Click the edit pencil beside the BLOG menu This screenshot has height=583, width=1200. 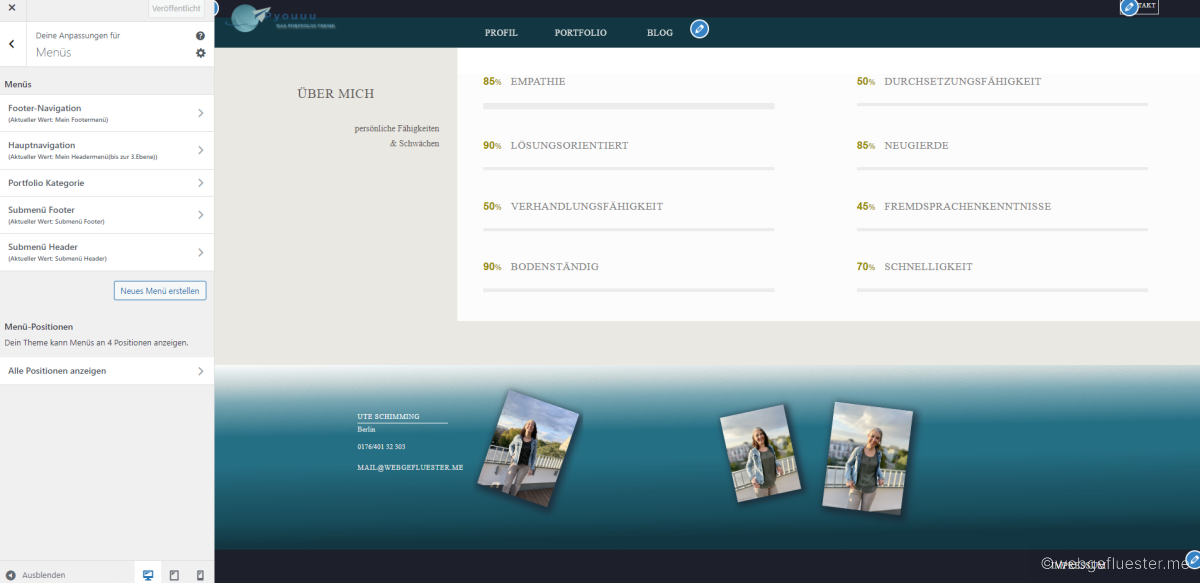(699, 29)
